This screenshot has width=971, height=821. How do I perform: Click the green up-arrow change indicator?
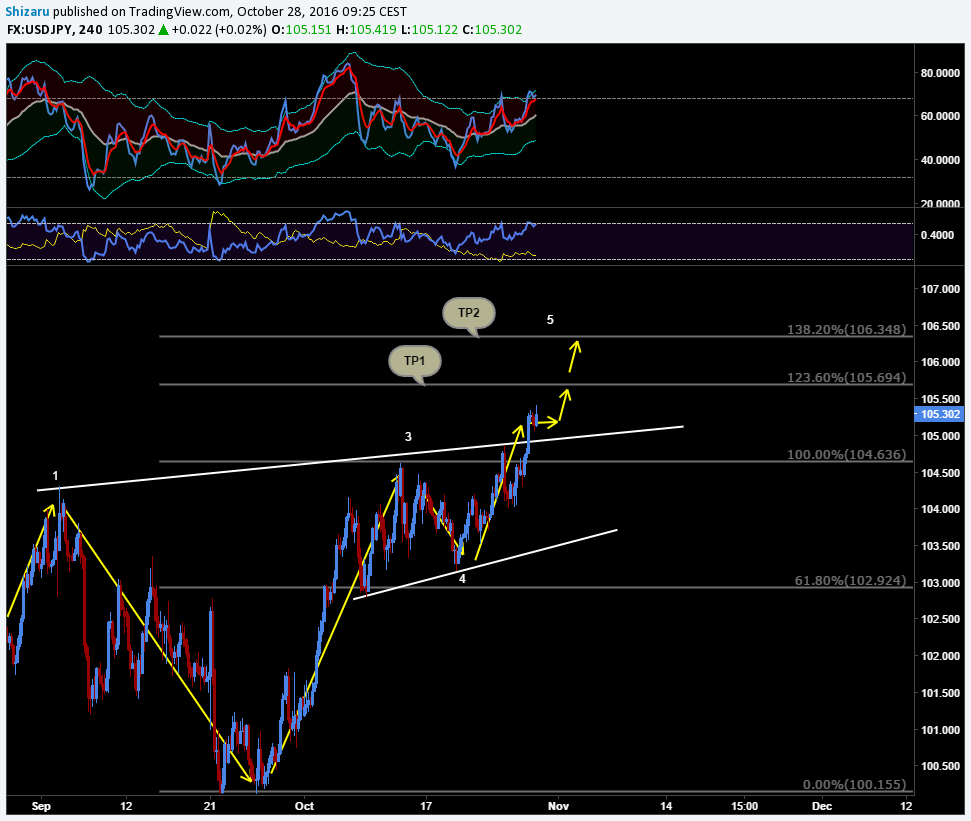click(163, 30)
